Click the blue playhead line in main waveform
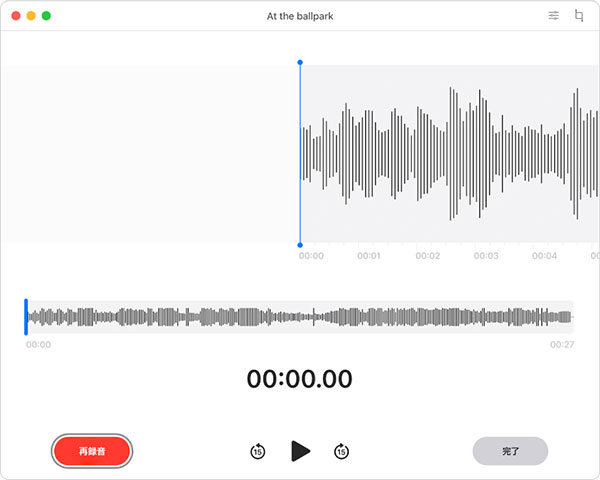This screenshot has width=600, height=480. tap(300, 153)
